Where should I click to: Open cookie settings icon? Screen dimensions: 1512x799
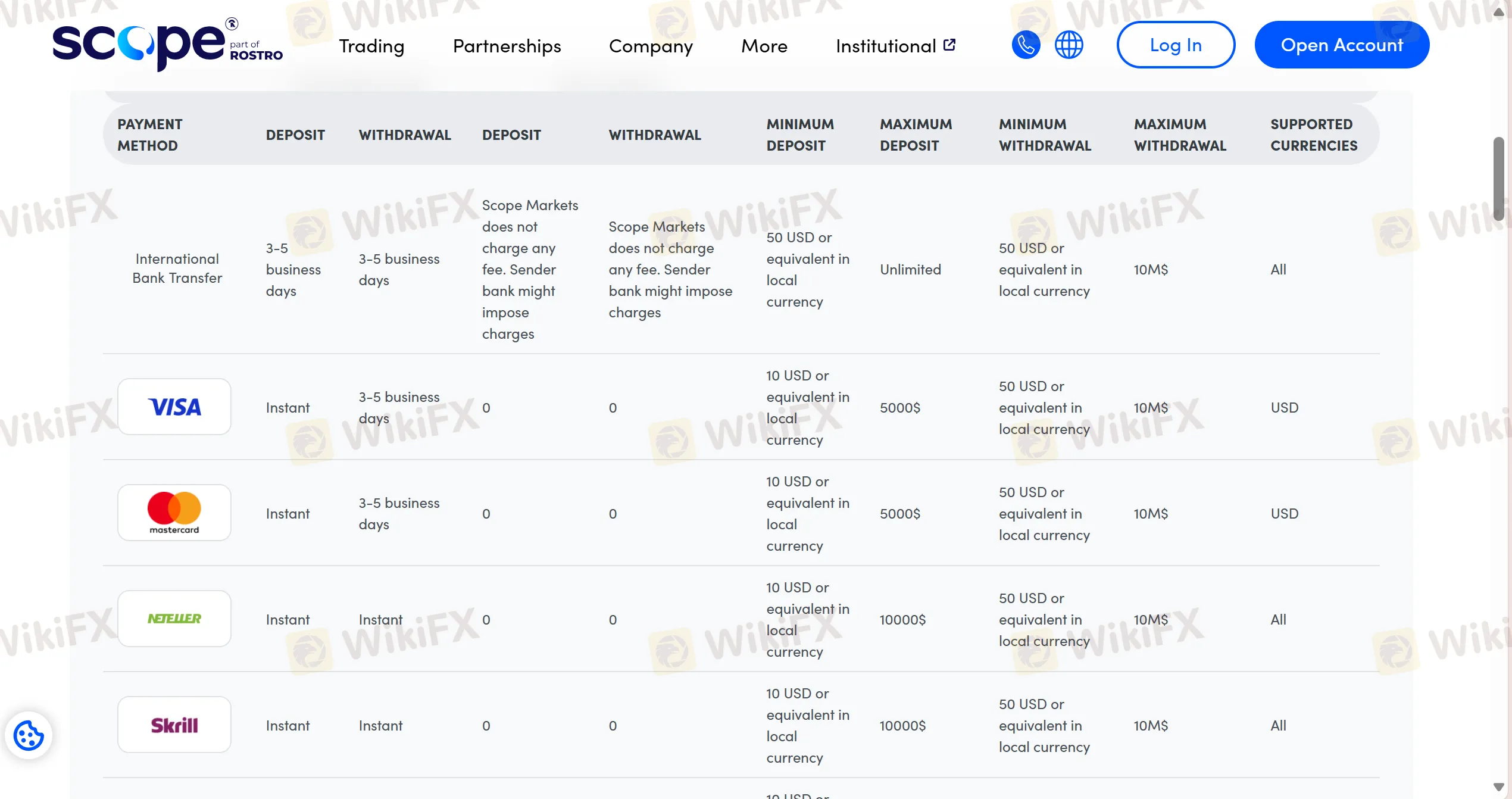point(29,735)
